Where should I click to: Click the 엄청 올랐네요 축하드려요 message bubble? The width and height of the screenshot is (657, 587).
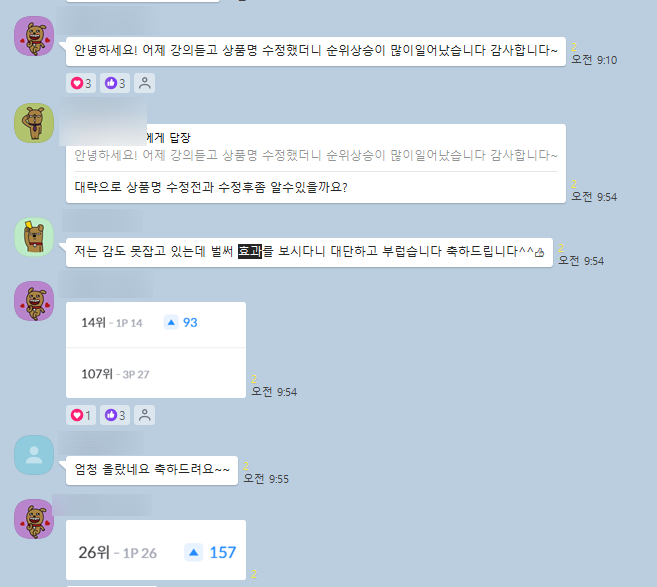click(x=152, y=471)
